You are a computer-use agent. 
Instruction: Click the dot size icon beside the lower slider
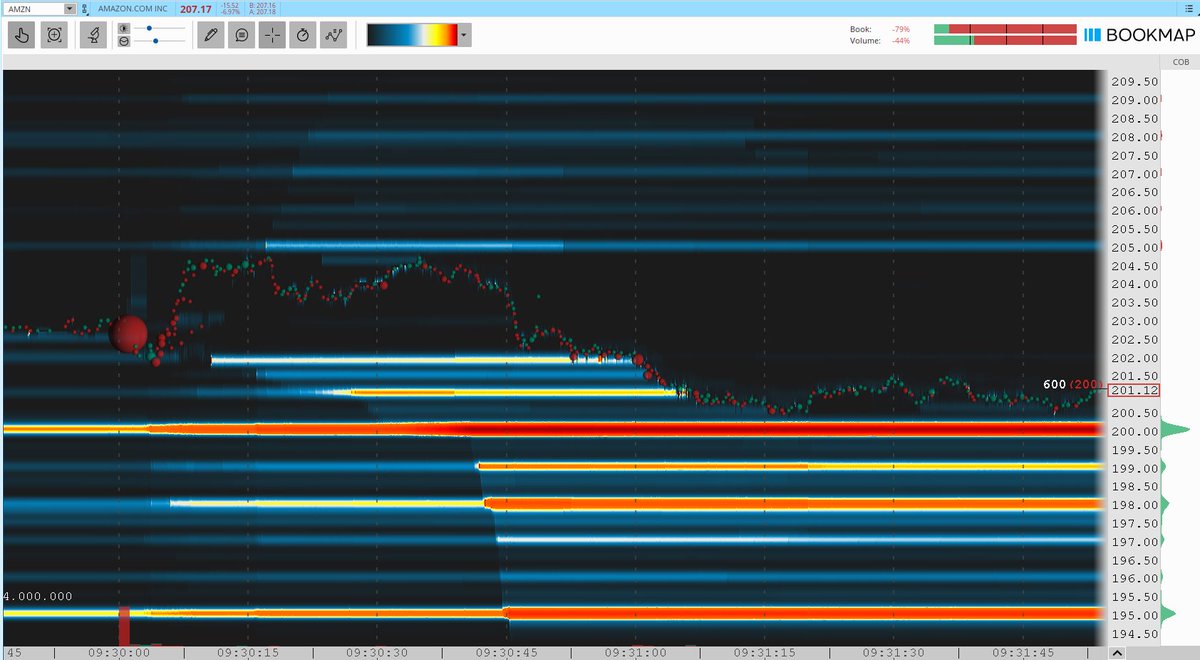pyautogui.click(x=123, y=41)
